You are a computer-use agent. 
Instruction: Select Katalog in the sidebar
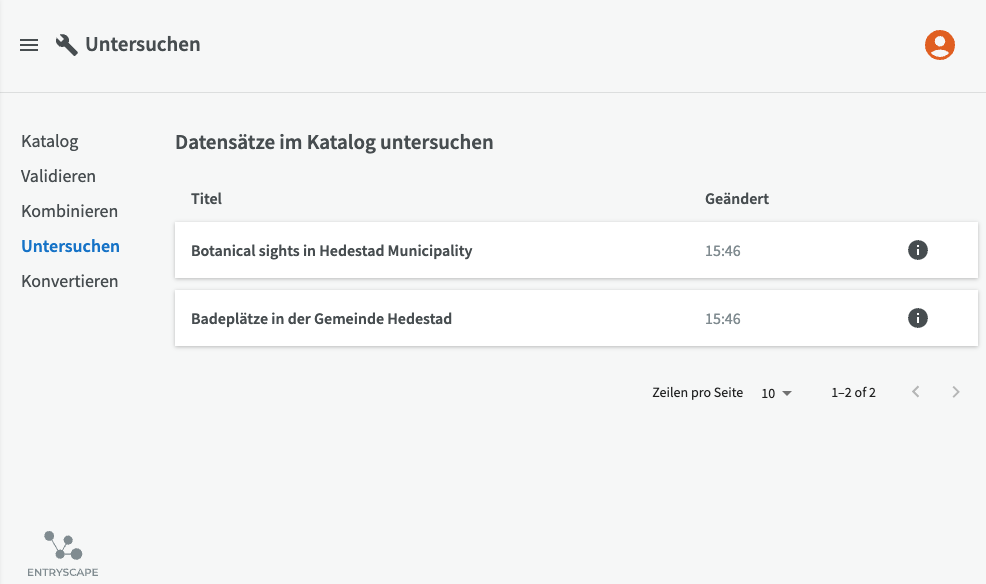tap(50, 141)
